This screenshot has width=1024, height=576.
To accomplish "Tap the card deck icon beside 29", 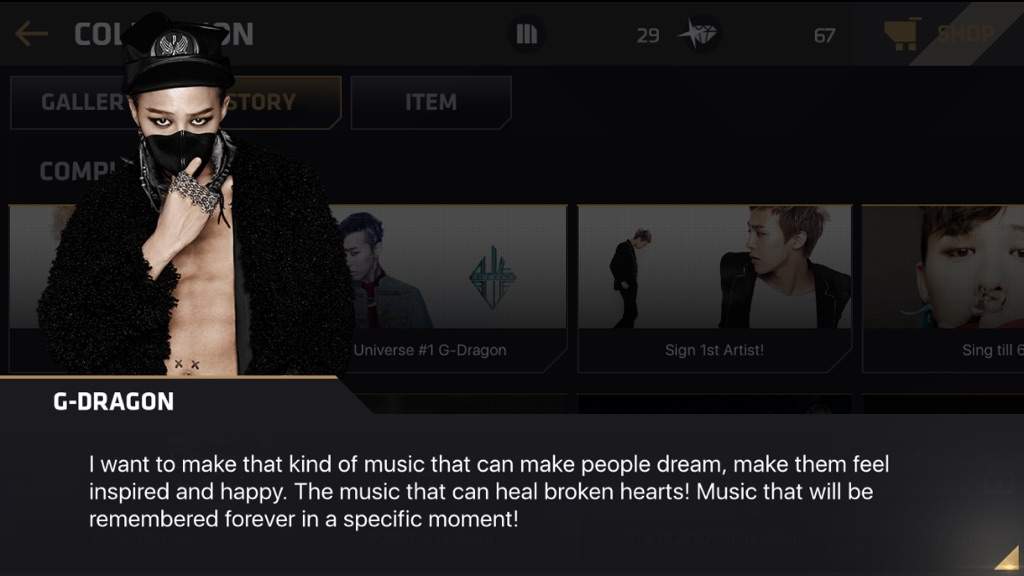I will coord(526,34).
